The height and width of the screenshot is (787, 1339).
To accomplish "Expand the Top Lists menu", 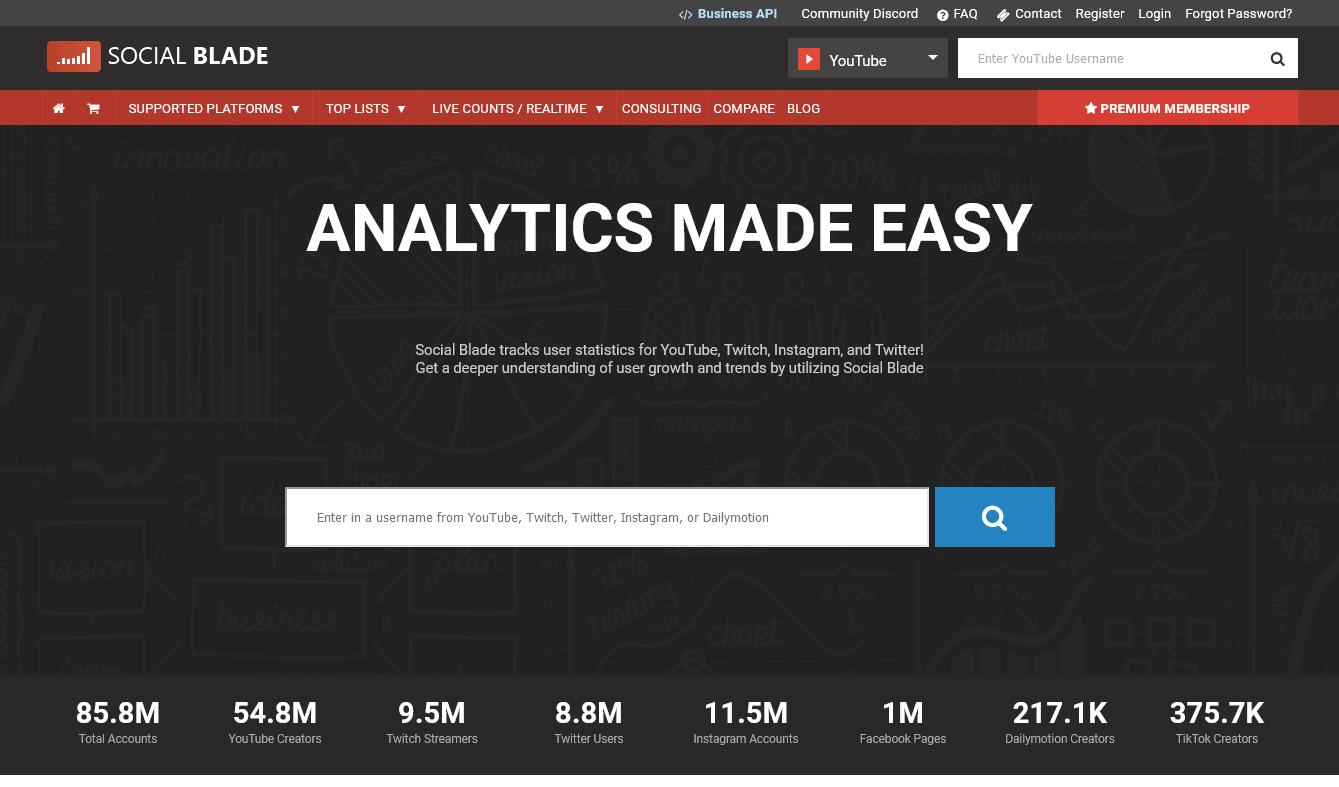I will [366, 108].
